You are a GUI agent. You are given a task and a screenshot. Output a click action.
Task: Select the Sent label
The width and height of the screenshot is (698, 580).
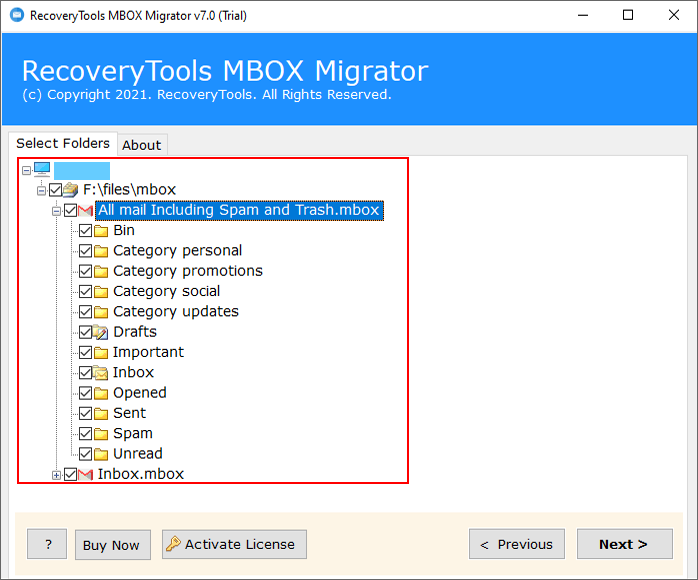130,414
